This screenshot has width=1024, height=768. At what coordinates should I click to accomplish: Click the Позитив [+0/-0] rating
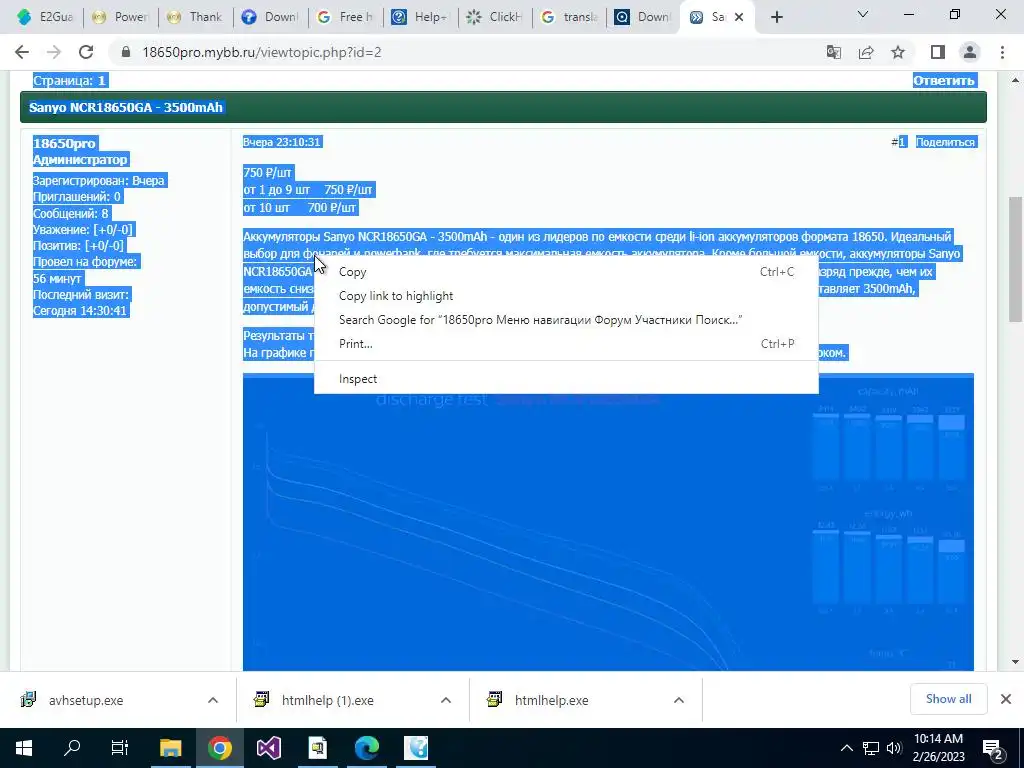click(x=78, y=246)
